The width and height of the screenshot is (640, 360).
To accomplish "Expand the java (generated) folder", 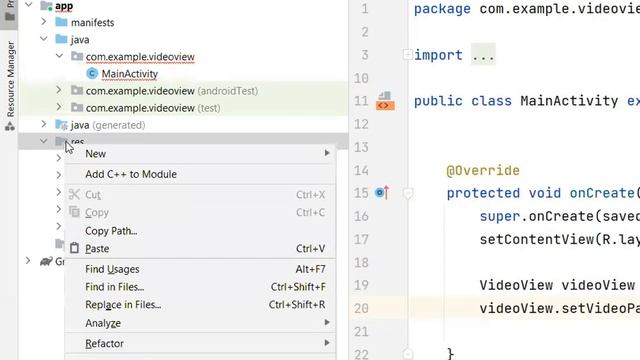I will coord(44,124).
